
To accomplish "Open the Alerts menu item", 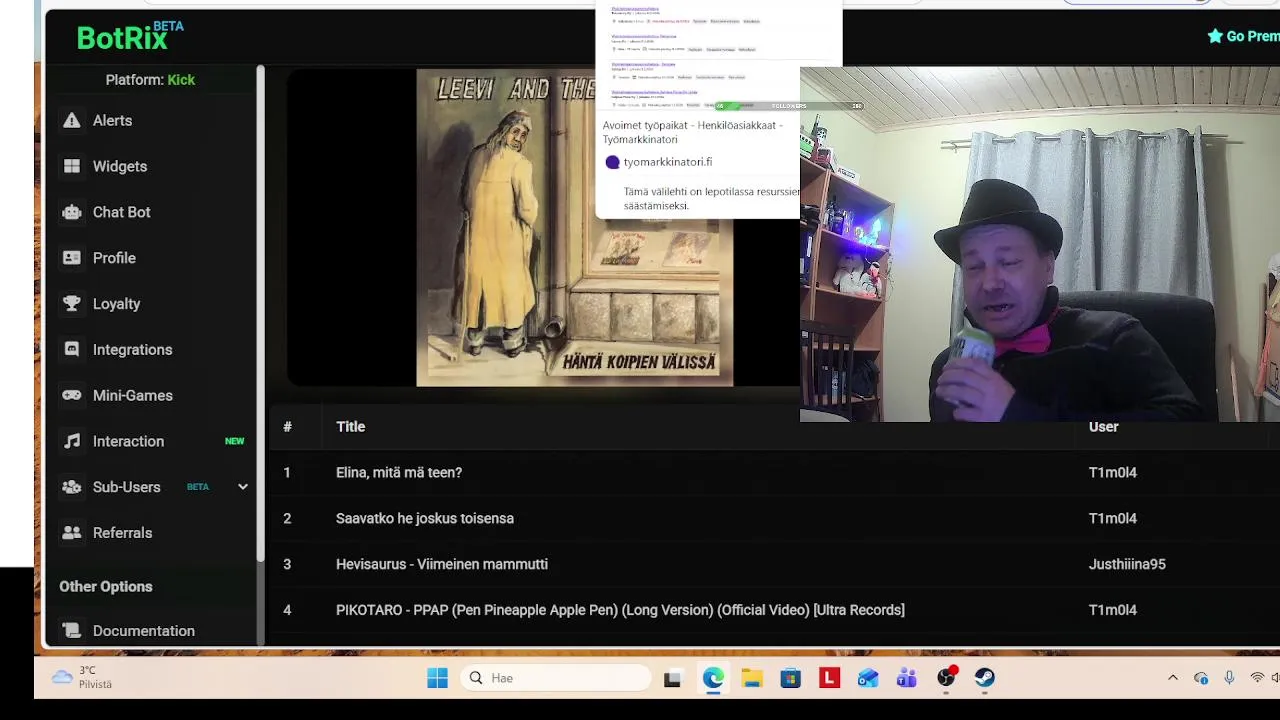I will tap(112, 120).
